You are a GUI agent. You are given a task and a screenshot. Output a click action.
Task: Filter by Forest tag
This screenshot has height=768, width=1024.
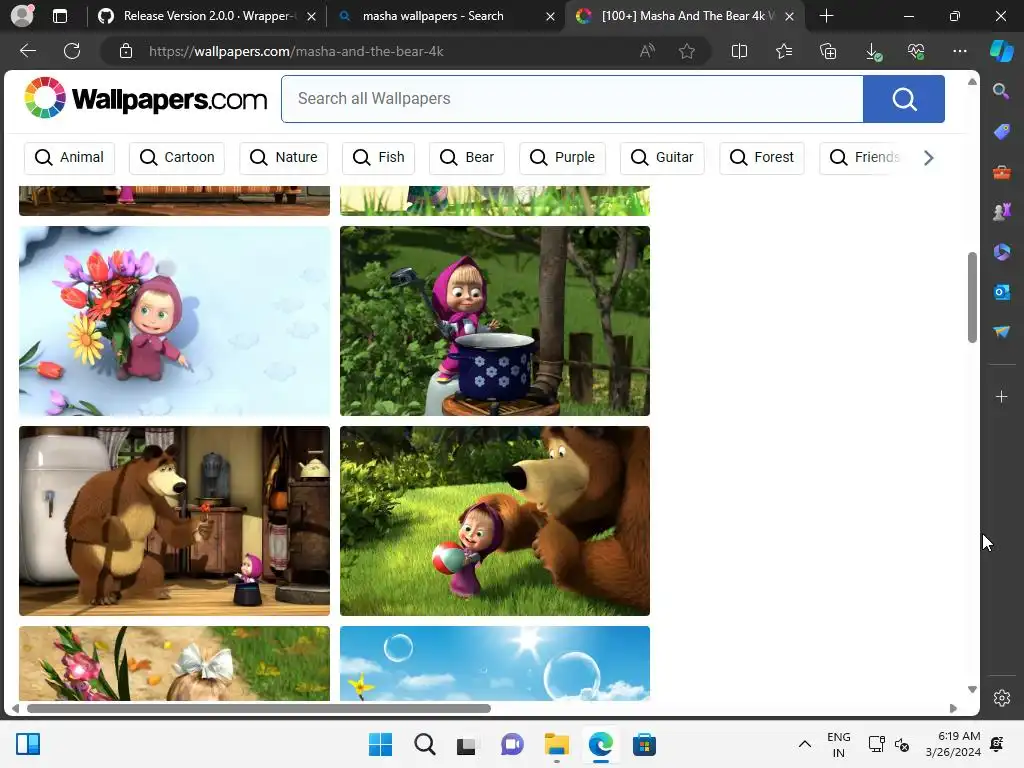pos(761,157)
